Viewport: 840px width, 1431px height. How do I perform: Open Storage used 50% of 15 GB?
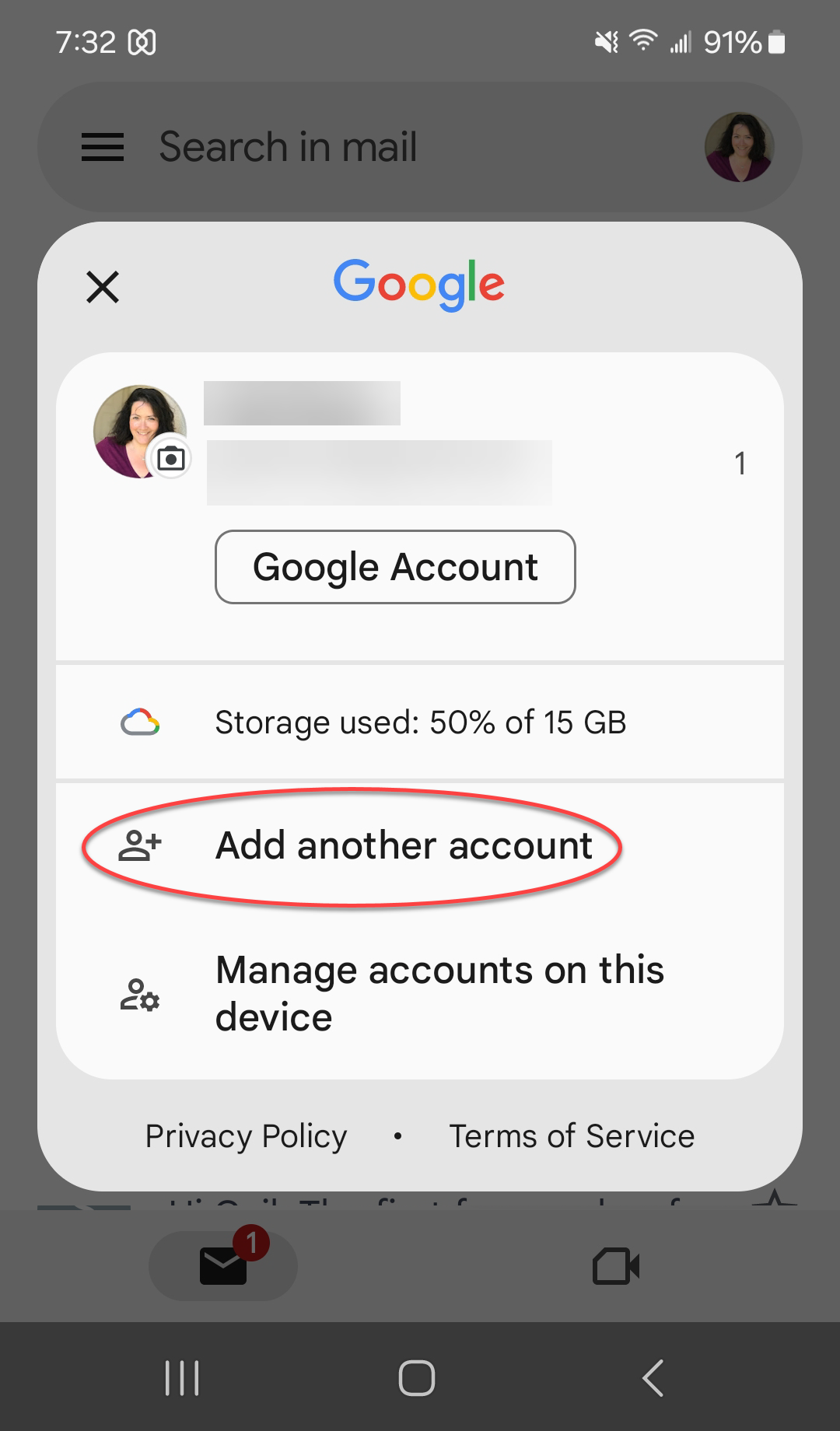(x=420, y=722)
